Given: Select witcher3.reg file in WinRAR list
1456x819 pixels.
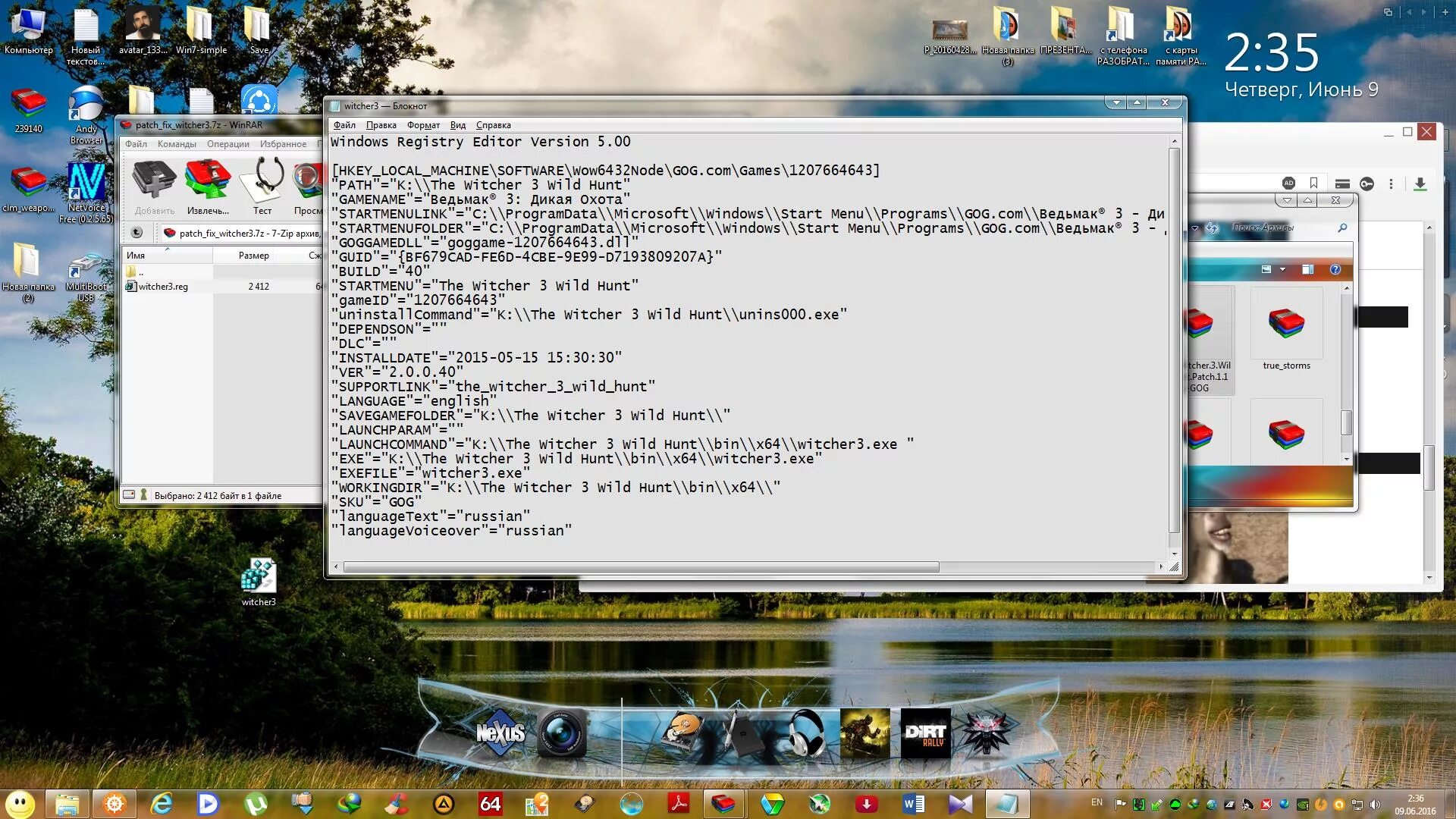Looking at the screenshot, I should click(x=162, y=287).
